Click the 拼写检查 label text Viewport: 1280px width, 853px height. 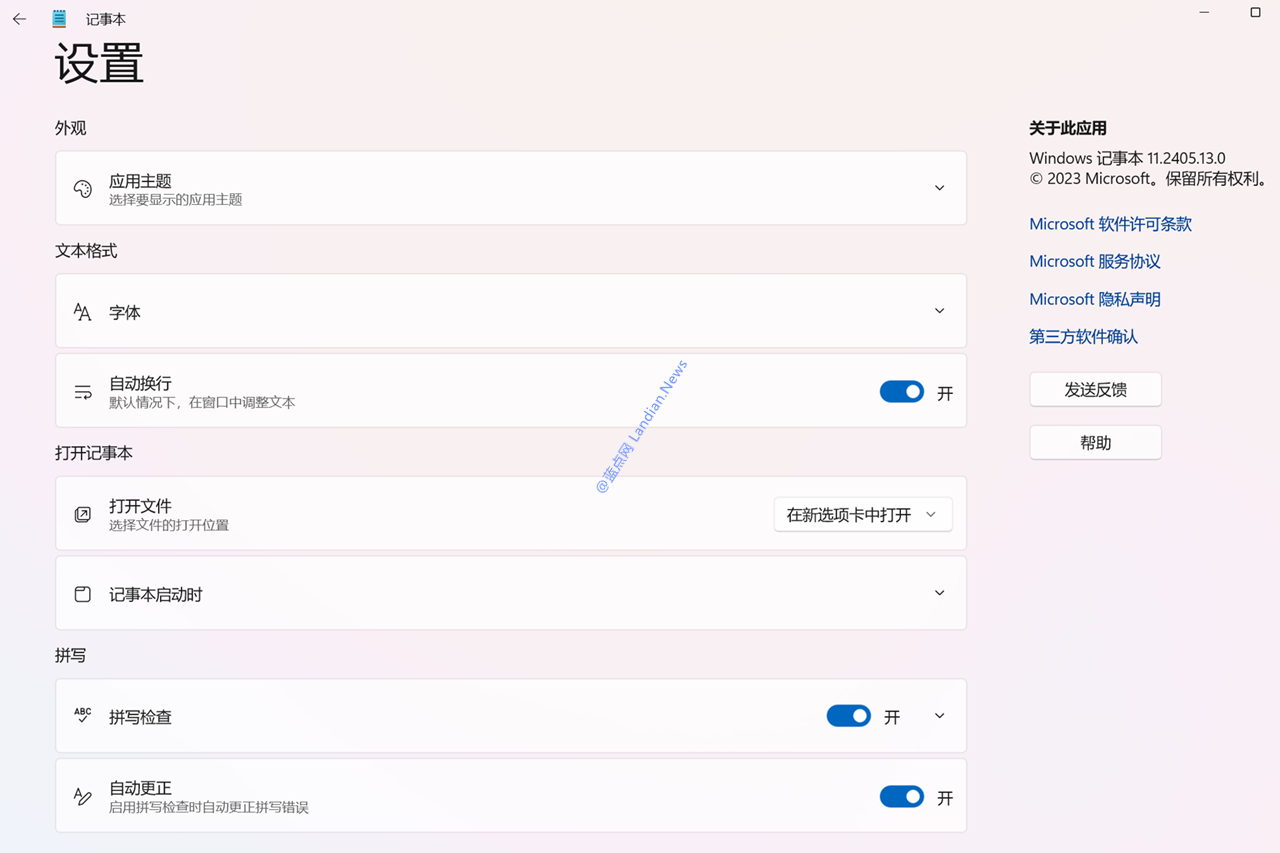point(140,717)
